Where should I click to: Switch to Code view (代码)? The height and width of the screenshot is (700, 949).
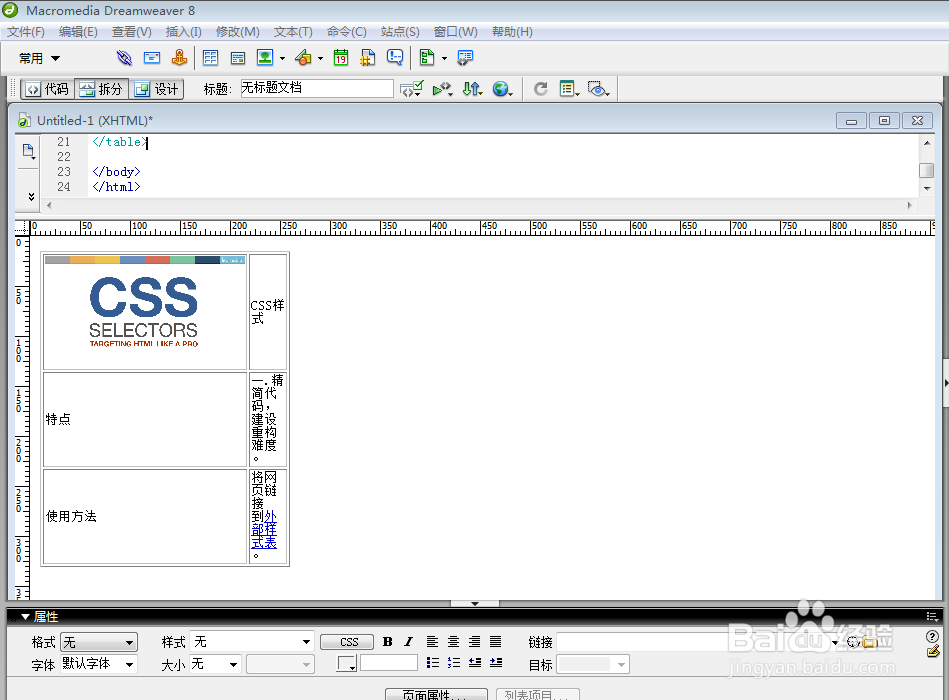pyautogui.click(x=48, y=90)
